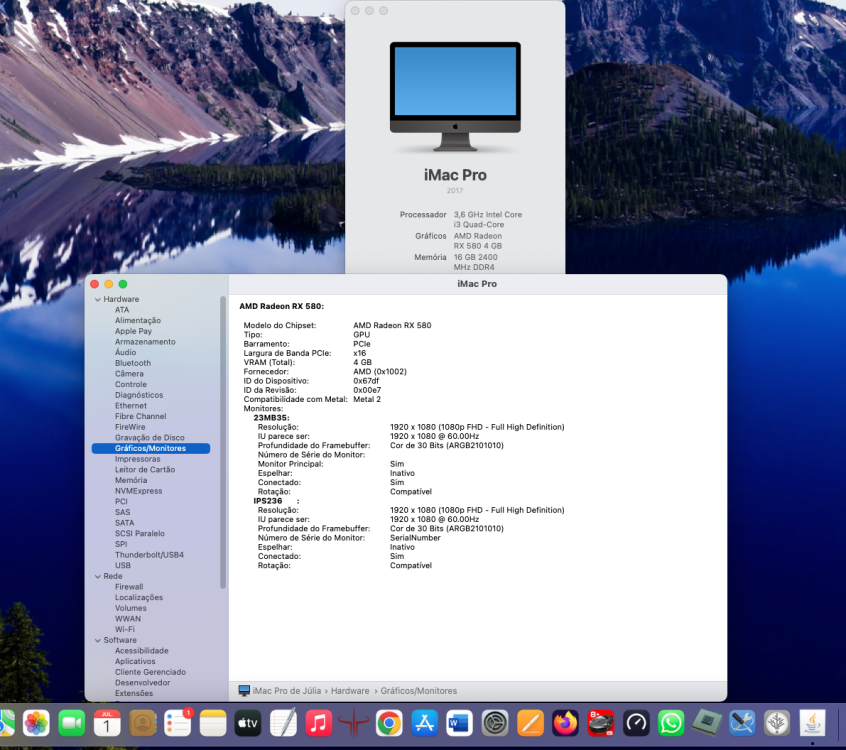Click the 0x67df device ID value

[x=366, y=381]
